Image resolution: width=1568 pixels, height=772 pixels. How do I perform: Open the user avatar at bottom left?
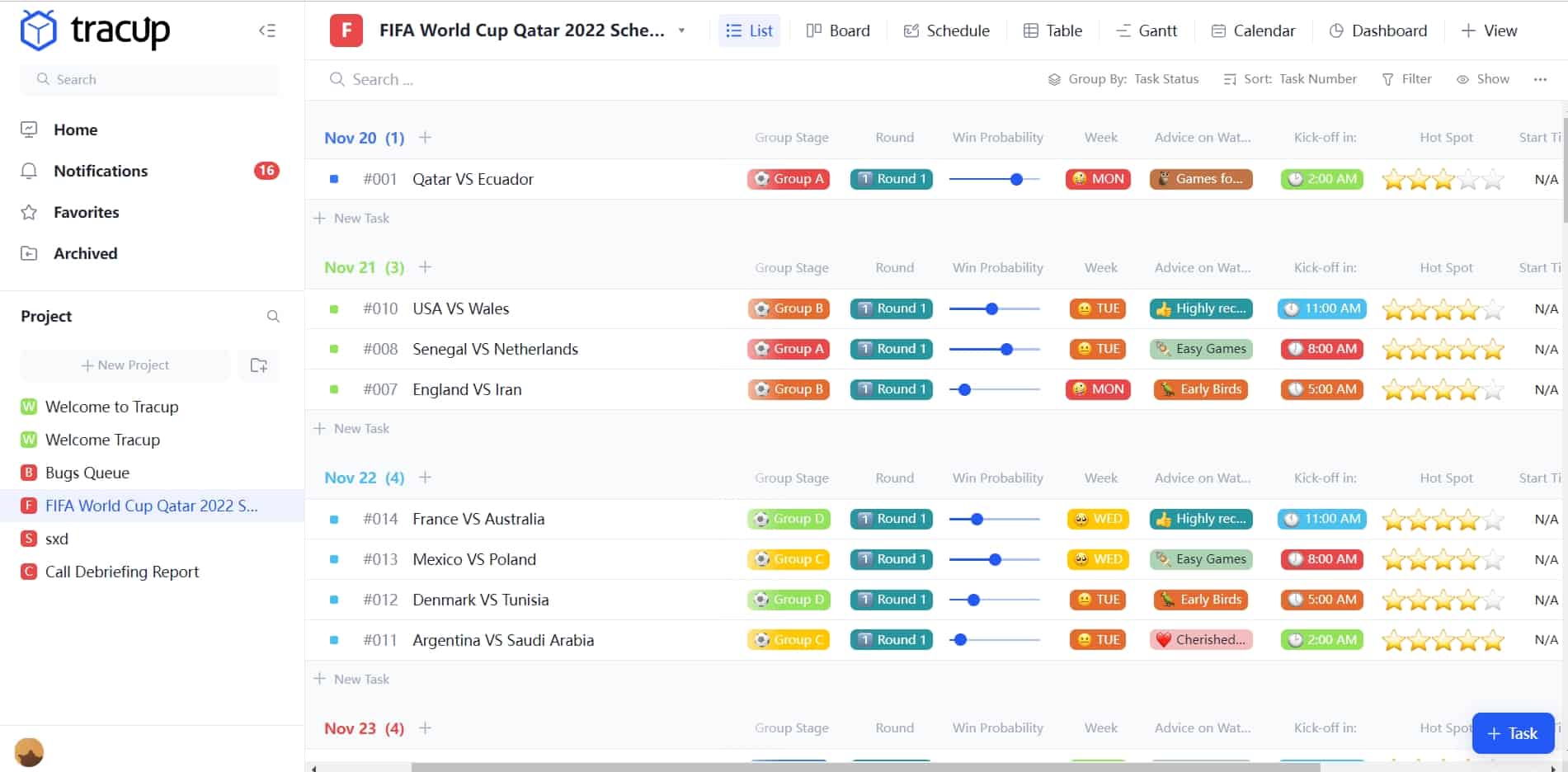click(x=29, y=751)
